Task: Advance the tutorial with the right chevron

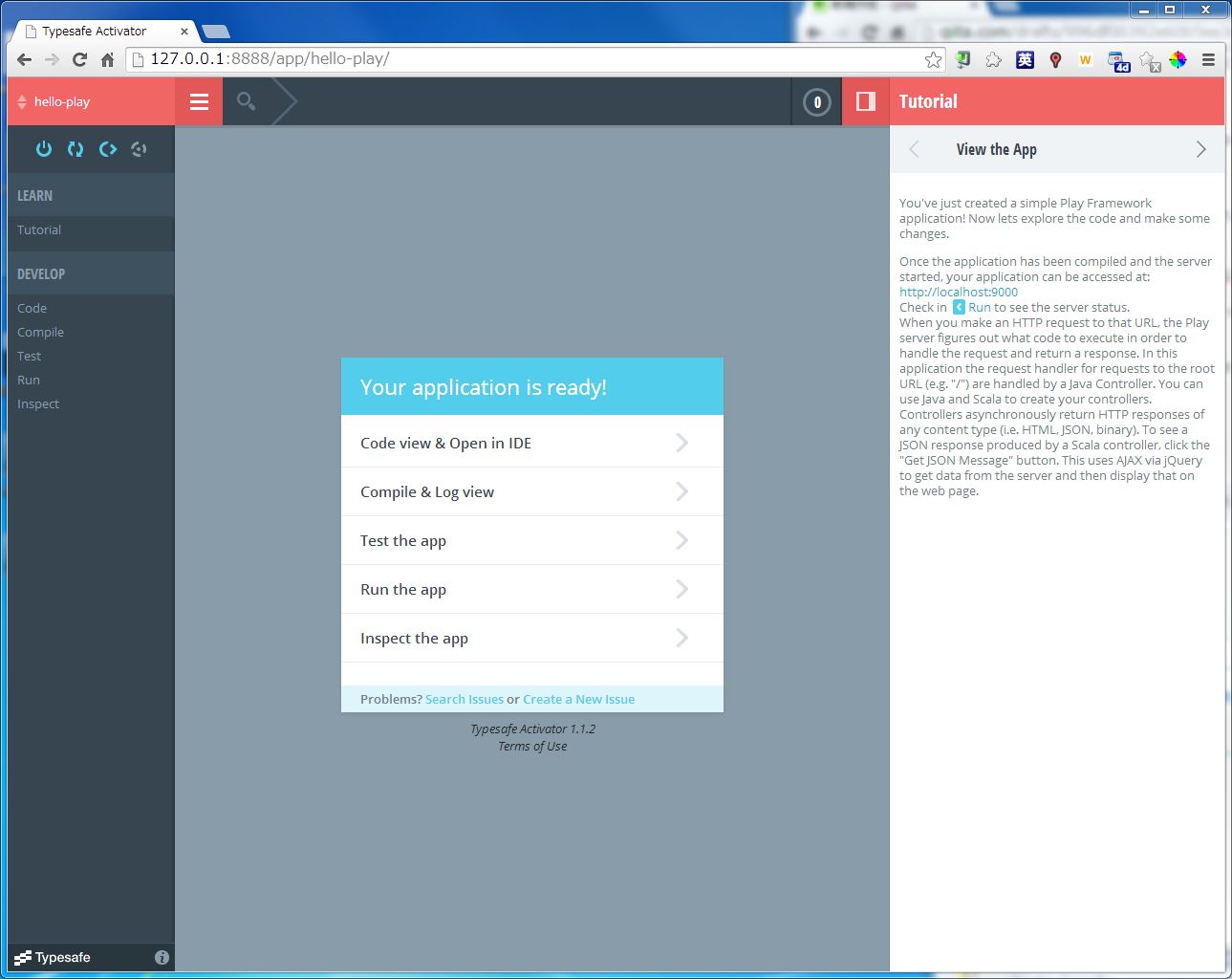Action: tap(1201, 149)
